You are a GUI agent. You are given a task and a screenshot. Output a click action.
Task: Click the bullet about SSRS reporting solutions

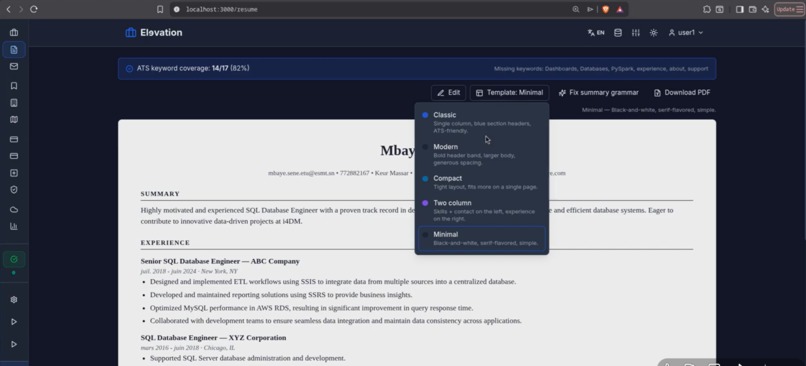(x=281, y=295)
